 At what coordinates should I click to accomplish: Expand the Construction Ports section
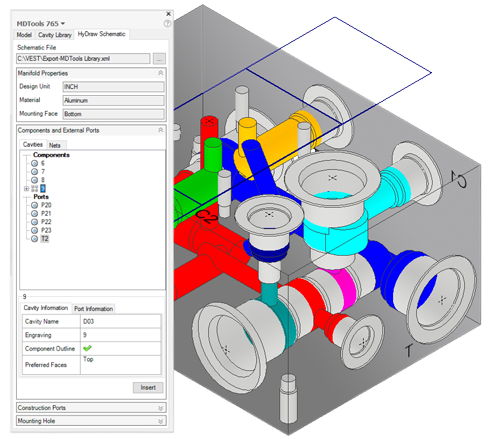tap(160, 408)
